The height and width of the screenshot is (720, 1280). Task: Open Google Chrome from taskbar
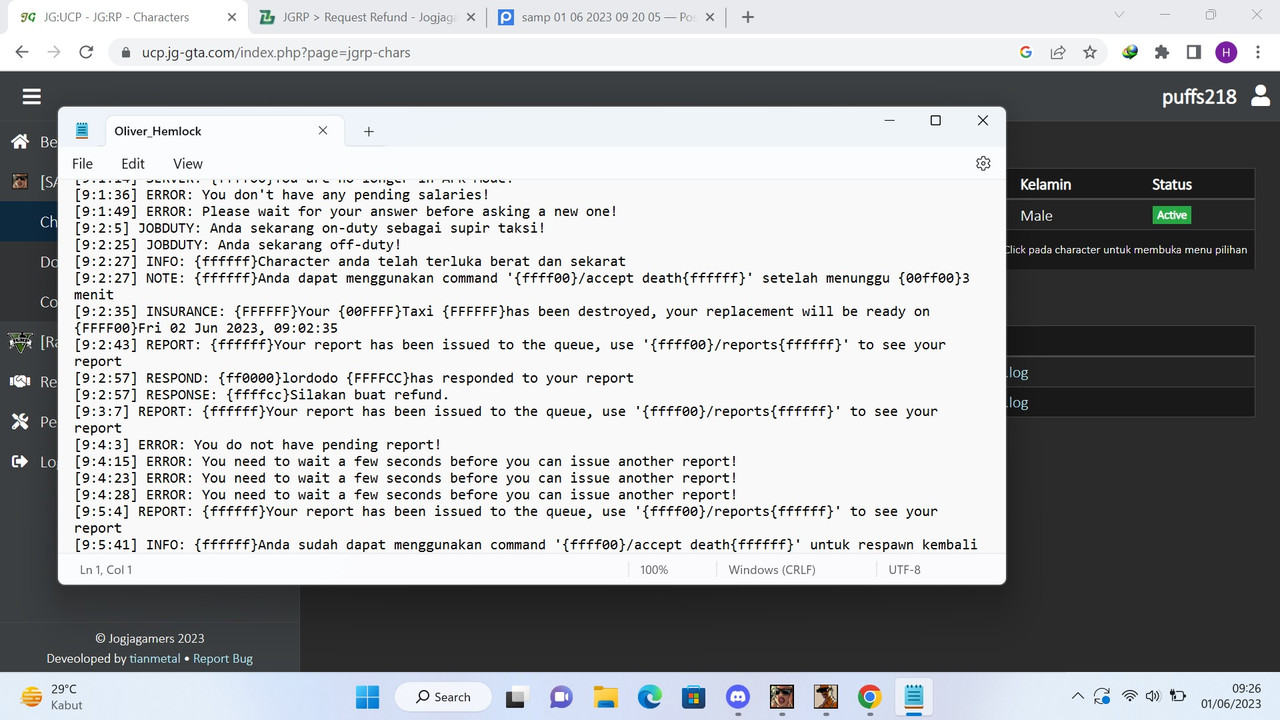870,696
